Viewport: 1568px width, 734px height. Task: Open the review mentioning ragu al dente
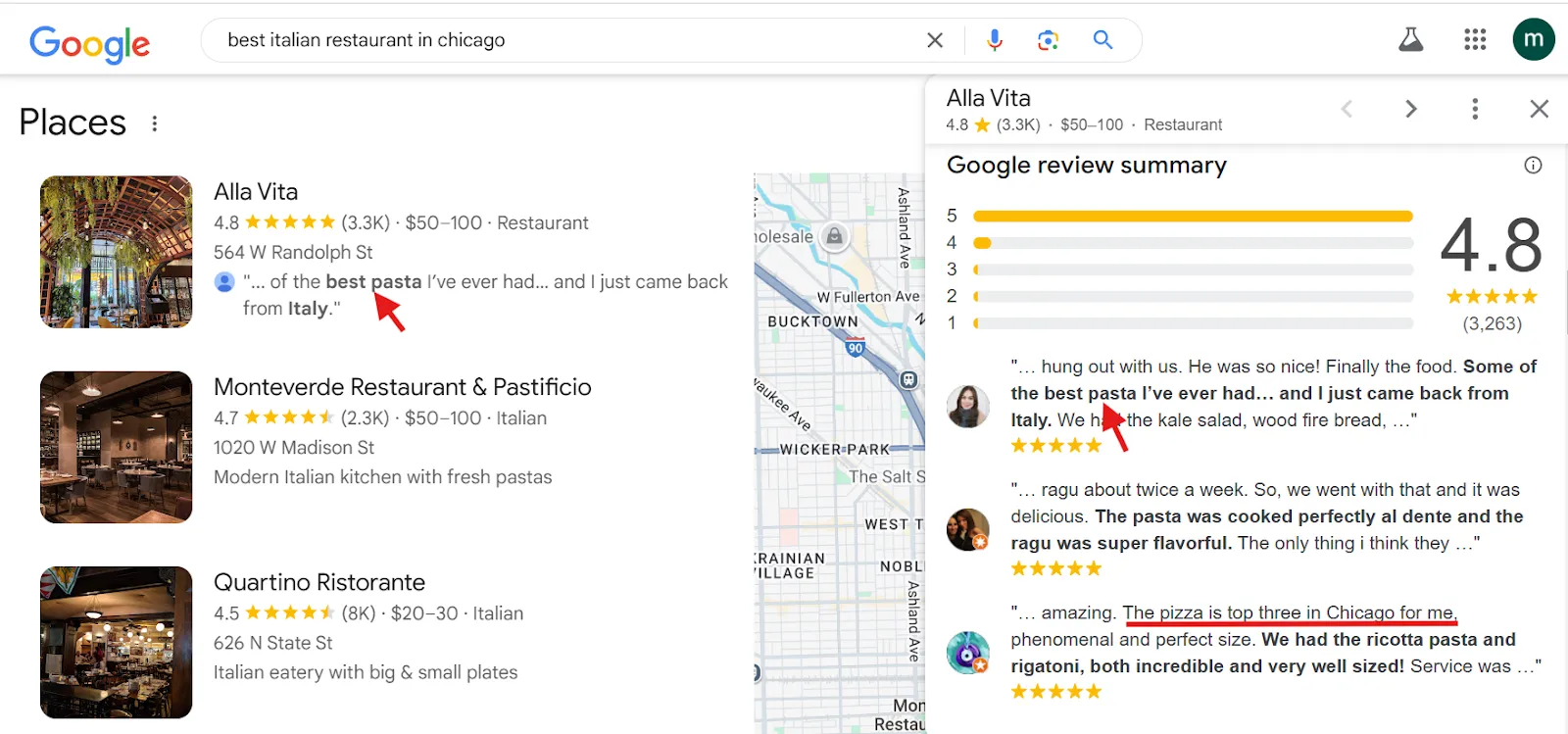pyautogui.click(x=1267, y=516)
